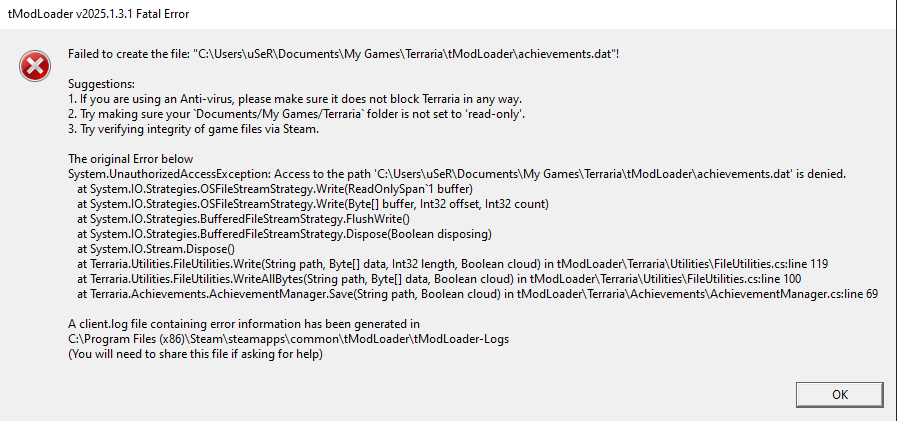Viewport: 897px width, 421px height.
Task: Click the System.UnauthorizedAccessException line
Action: 456,174
